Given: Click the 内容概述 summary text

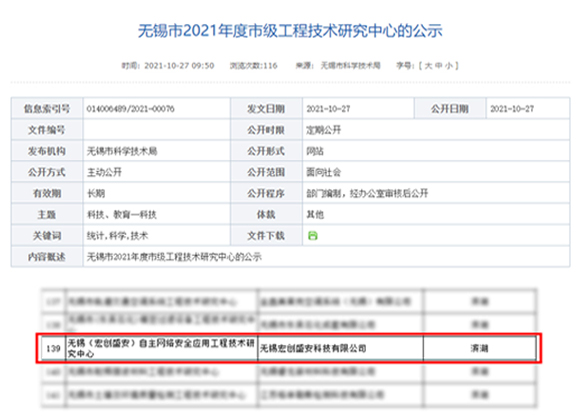Looking at the screenshot, I should pyautogui.click(x=174, y=257).
